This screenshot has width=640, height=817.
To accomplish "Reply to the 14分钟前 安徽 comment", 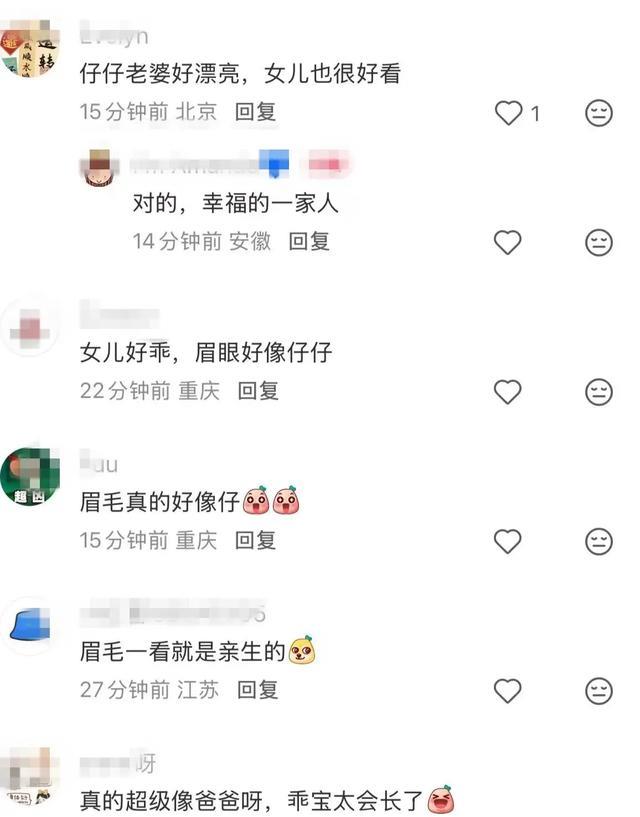I will coord(310,241).
